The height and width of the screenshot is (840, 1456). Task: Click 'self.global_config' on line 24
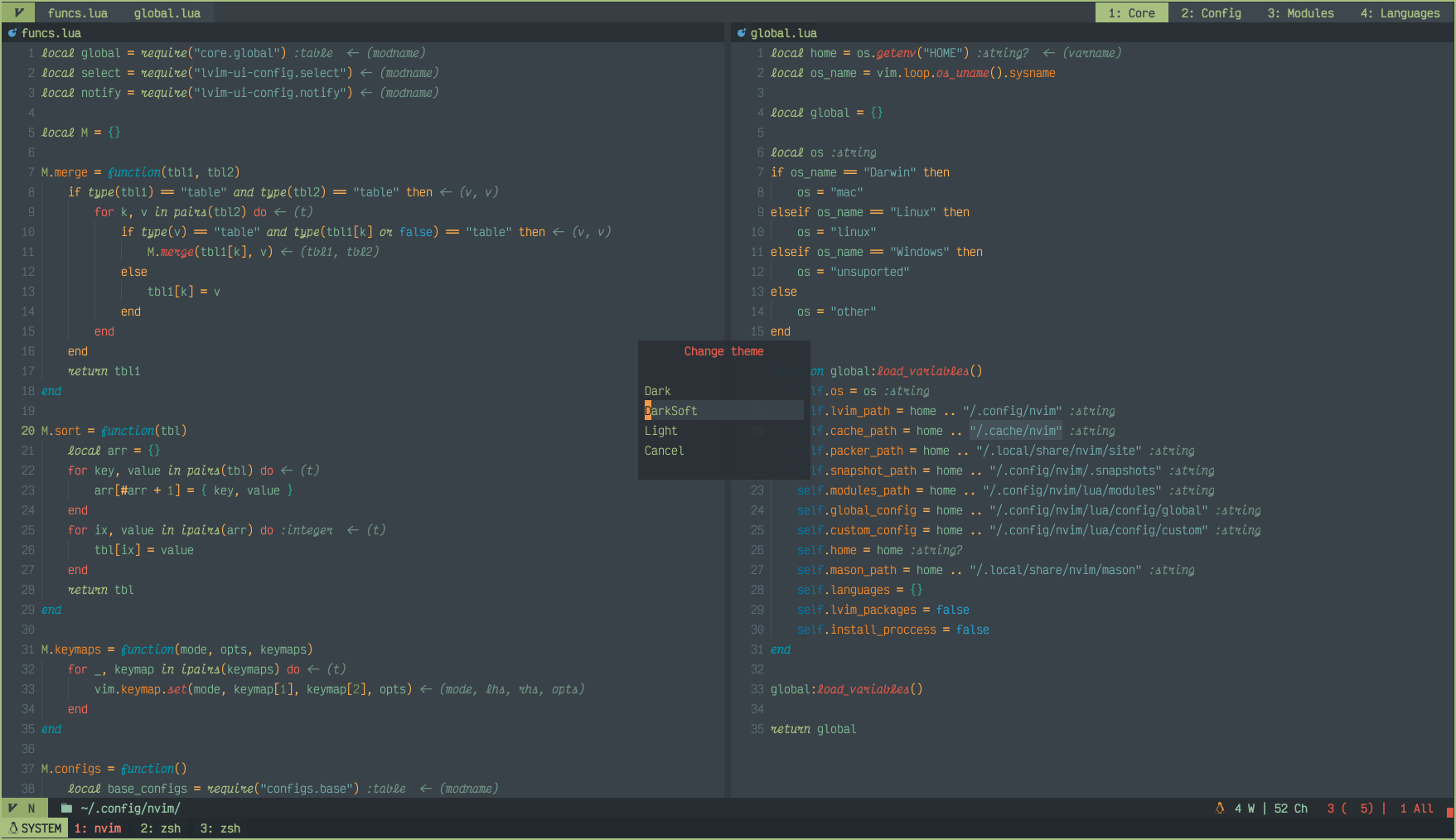pos(857,510)
